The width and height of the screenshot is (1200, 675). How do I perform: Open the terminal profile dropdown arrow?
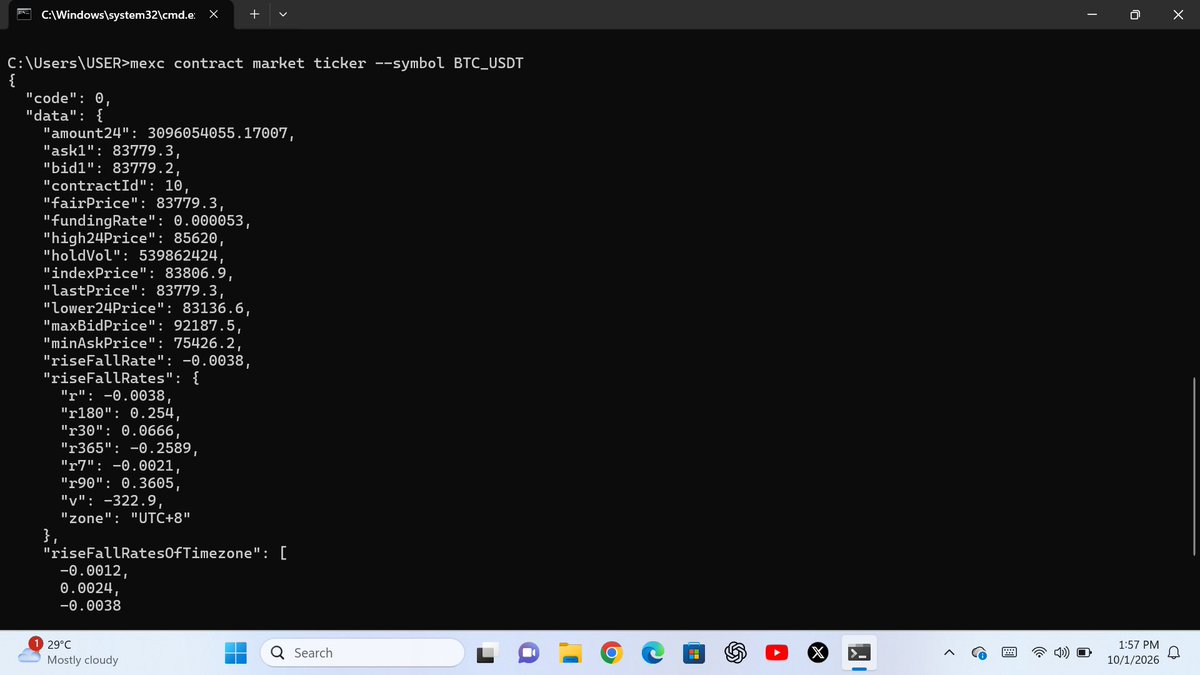[283, 15]
